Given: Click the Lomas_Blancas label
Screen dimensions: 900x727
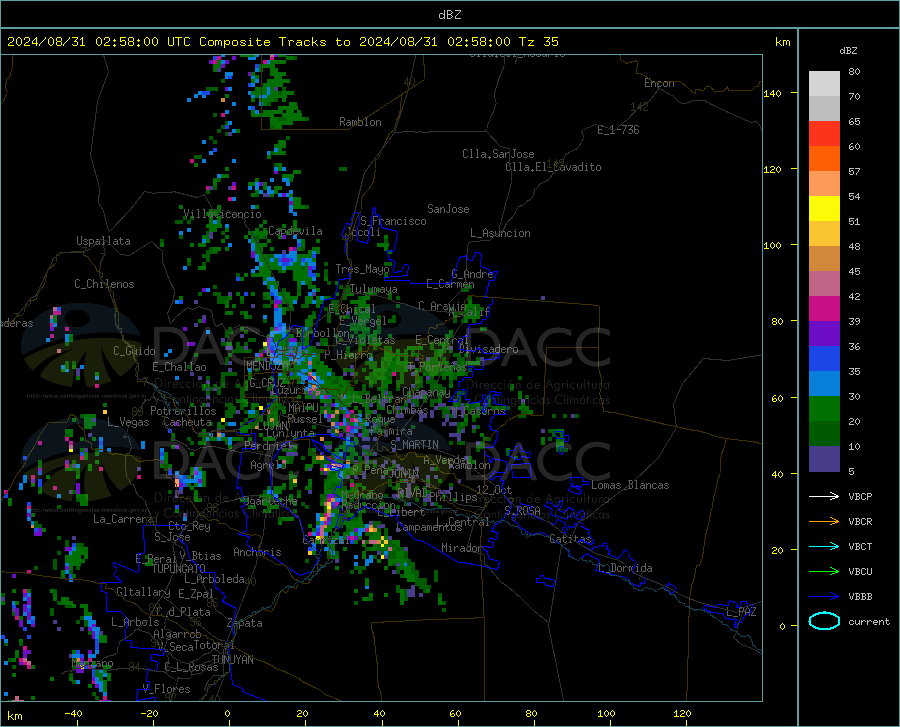Looking at the screenshot, I should point(630,485).
